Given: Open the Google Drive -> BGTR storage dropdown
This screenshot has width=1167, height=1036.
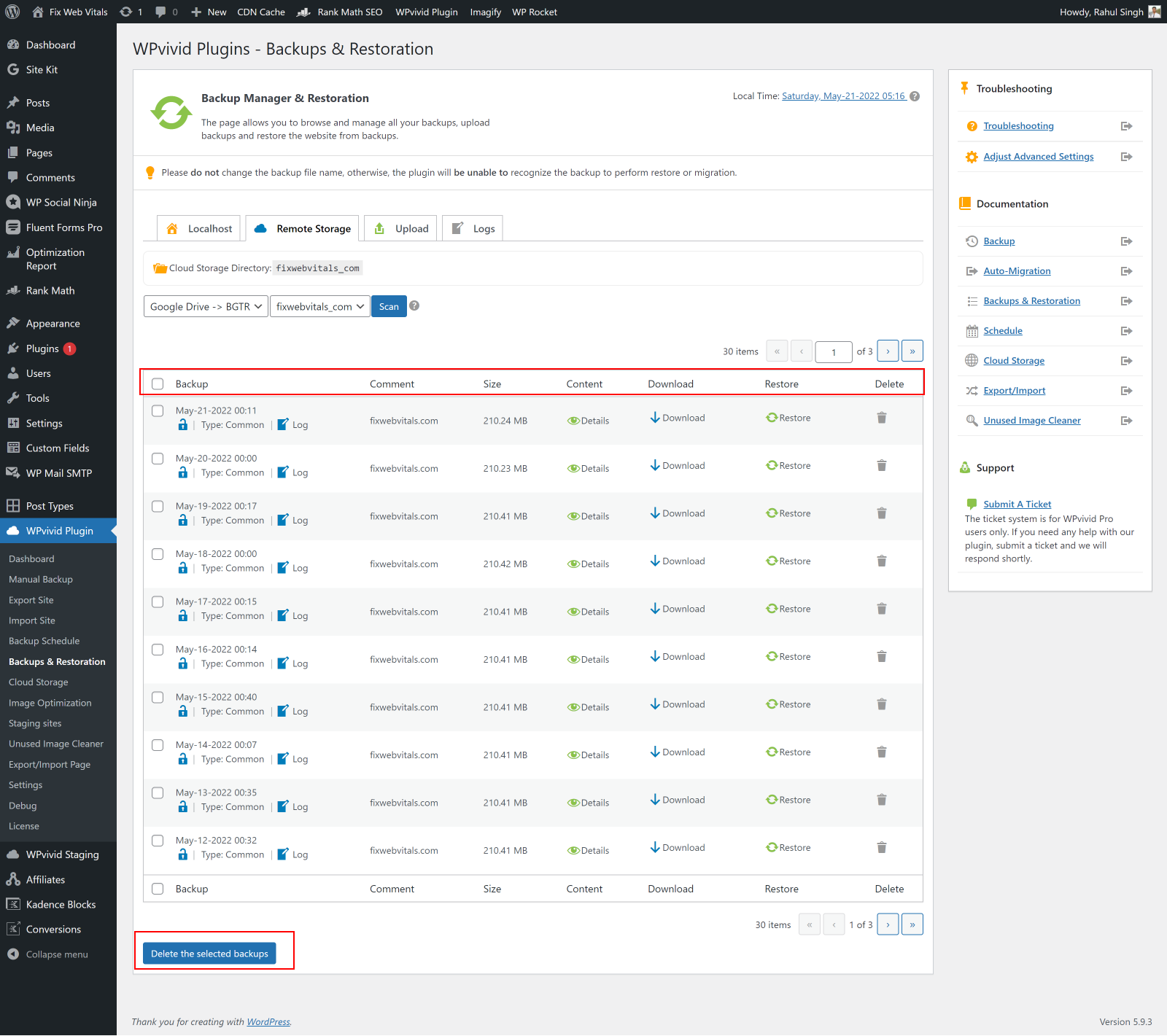Looking at the screenshot, I should [206, 307].
